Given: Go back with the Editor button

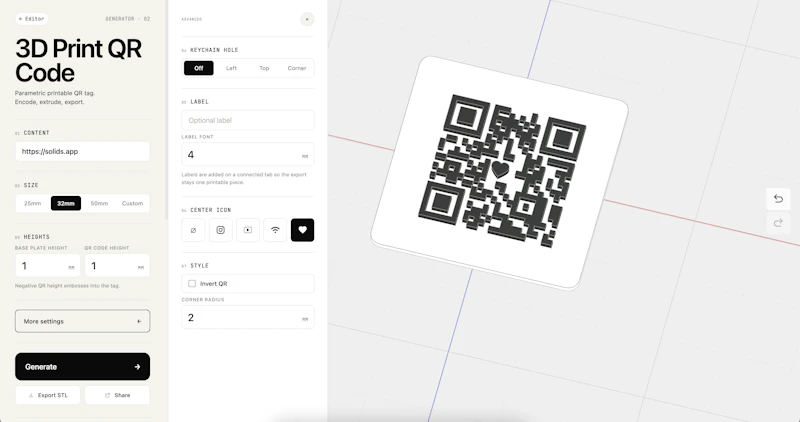Looking at the screenshot, I should 32,19.
